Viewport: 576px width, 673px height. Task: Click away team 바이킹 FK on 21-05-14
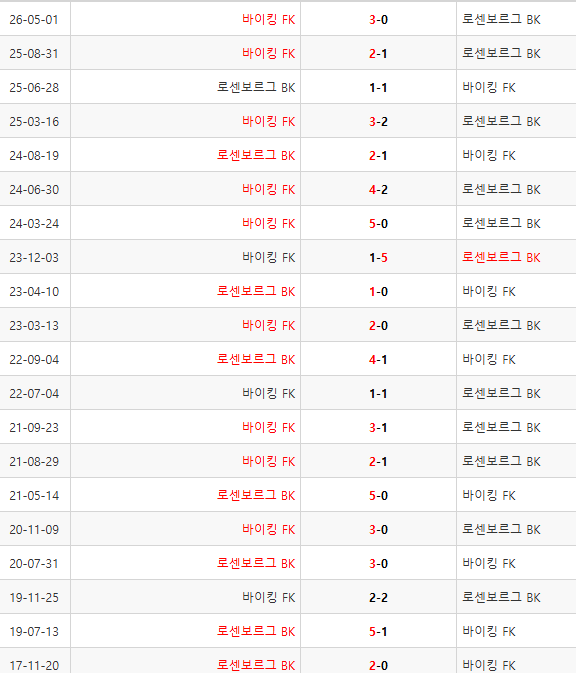tap(489, 495)
